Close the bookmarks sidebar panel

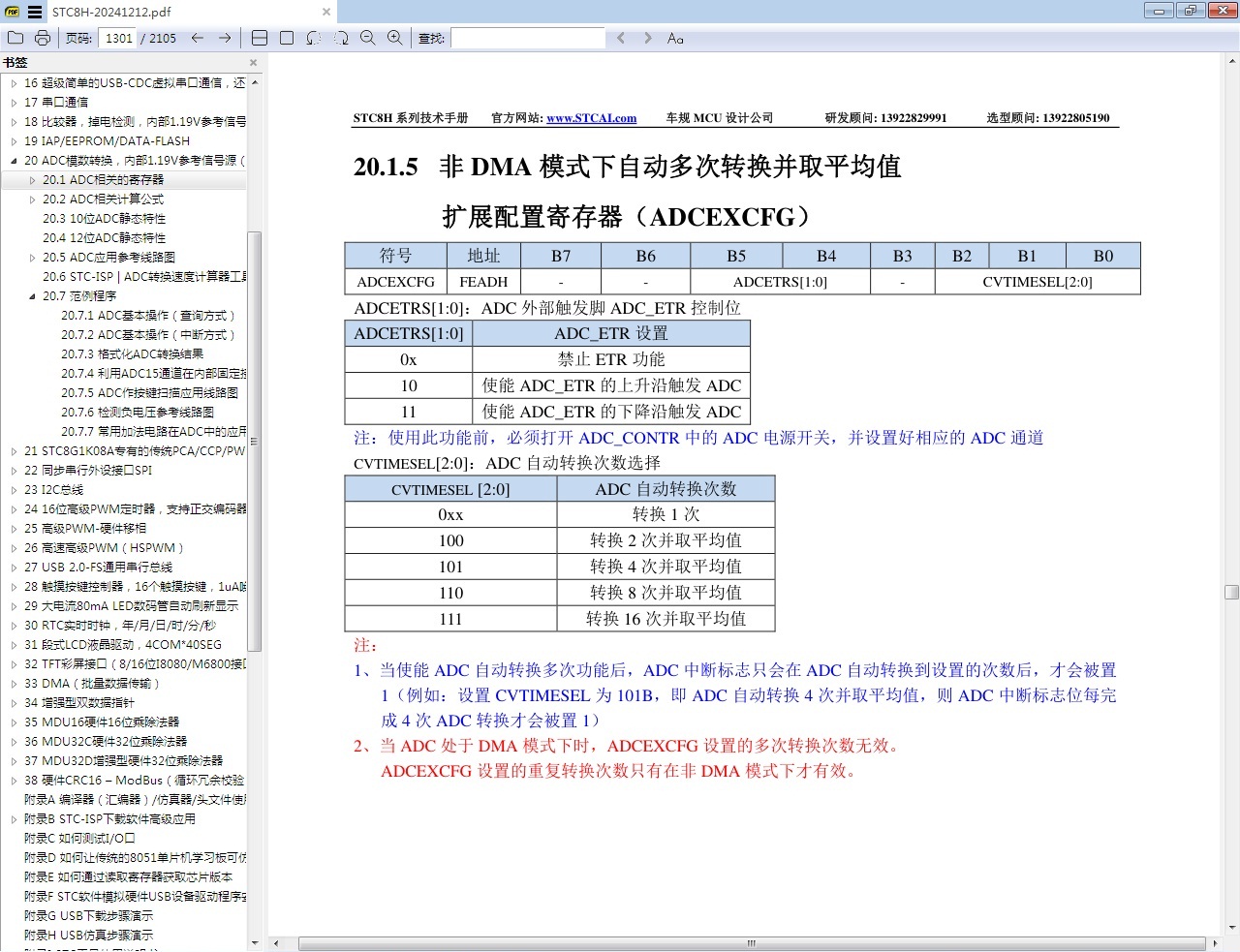(x=254, y=62)
